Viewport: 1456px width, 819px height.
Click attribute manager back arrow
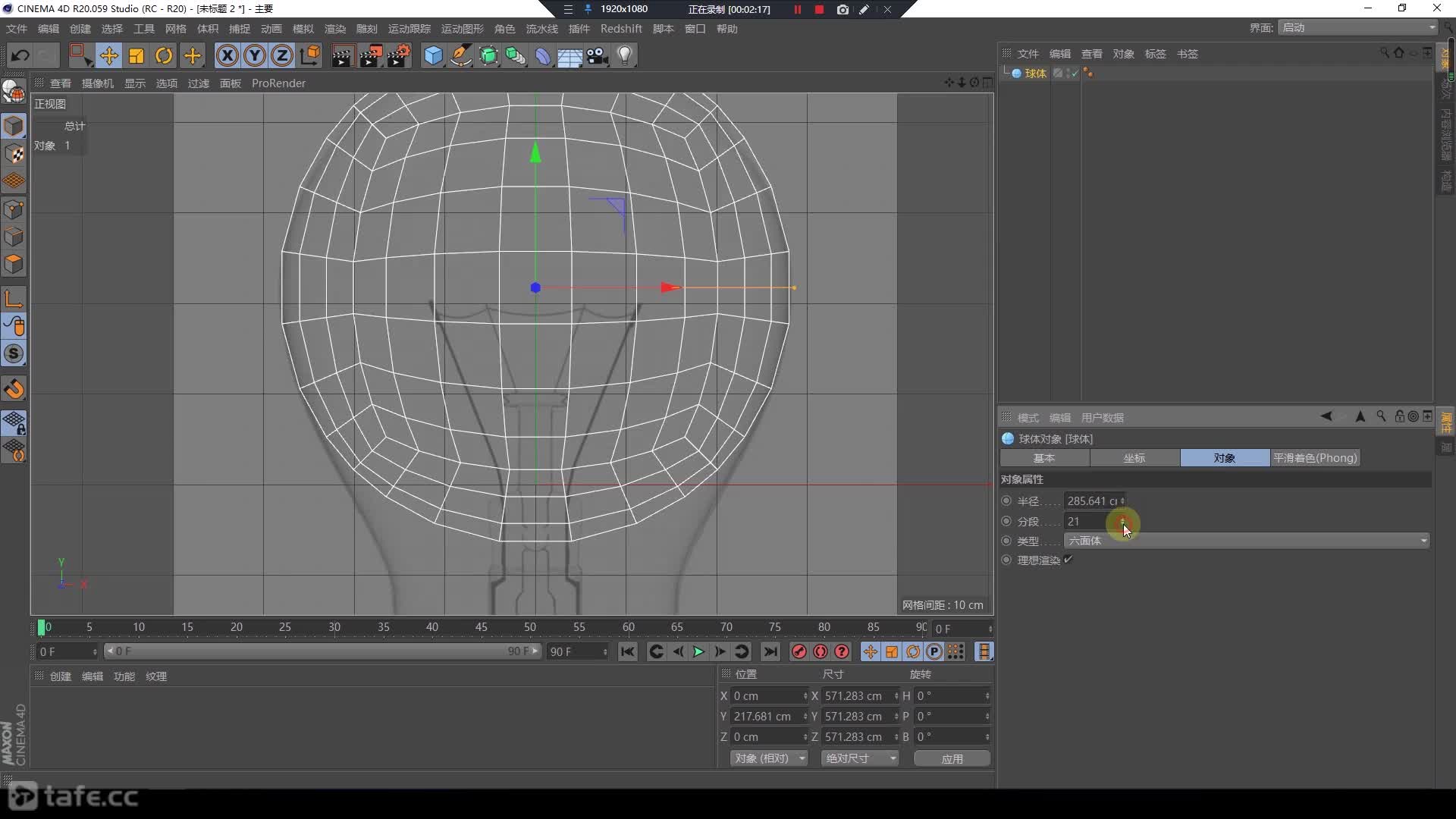(1326, 416)
